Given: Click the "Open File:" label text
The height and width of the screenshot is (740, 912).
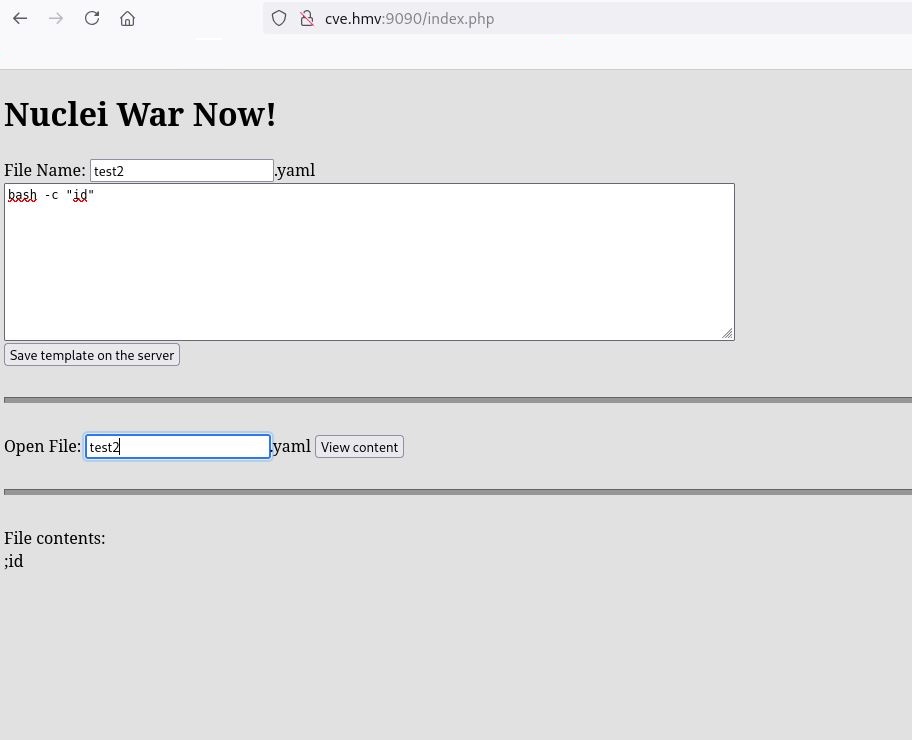Looking at the screenshot, I should point(42,446).
